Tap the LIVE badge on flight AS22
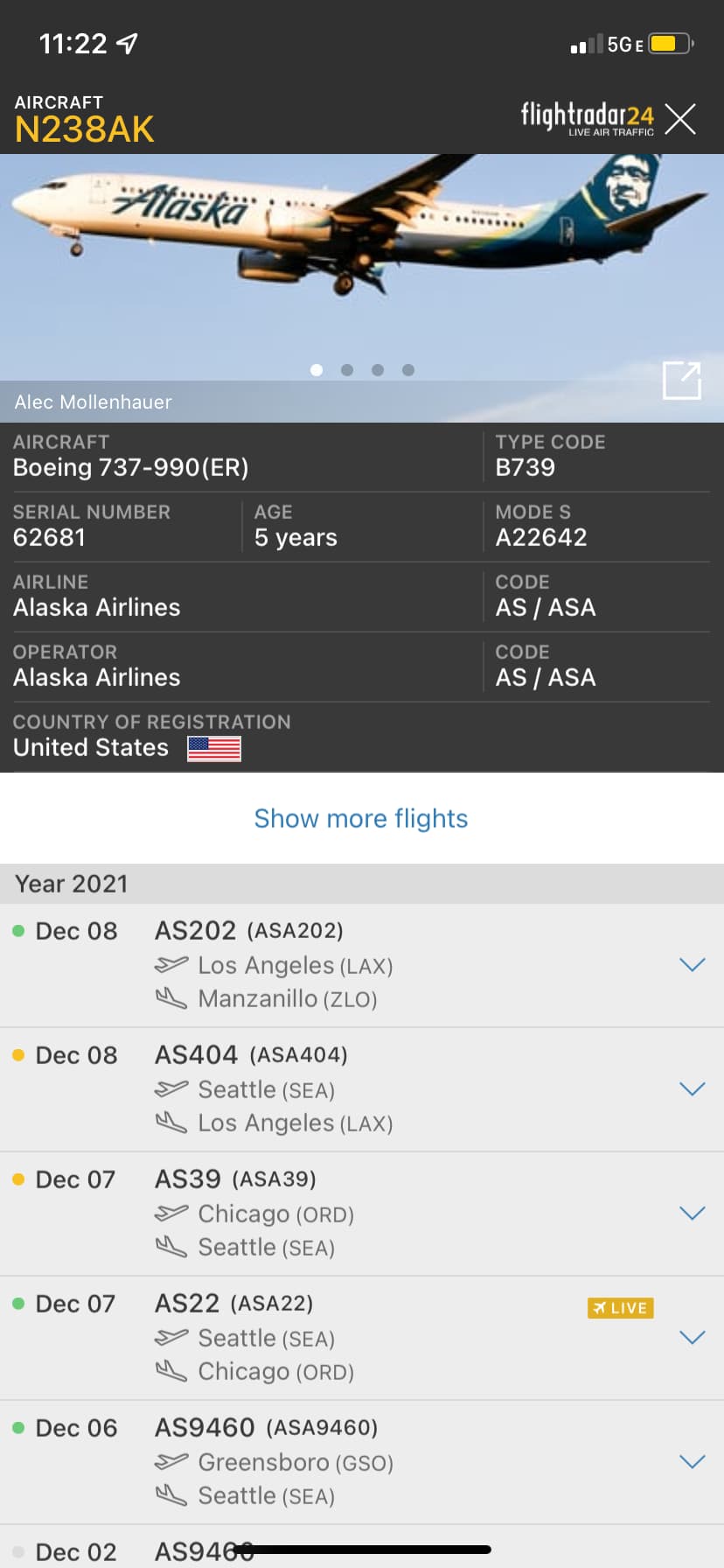The height and width of the screenshot is (1568, 724). [x=620, y=1308]
